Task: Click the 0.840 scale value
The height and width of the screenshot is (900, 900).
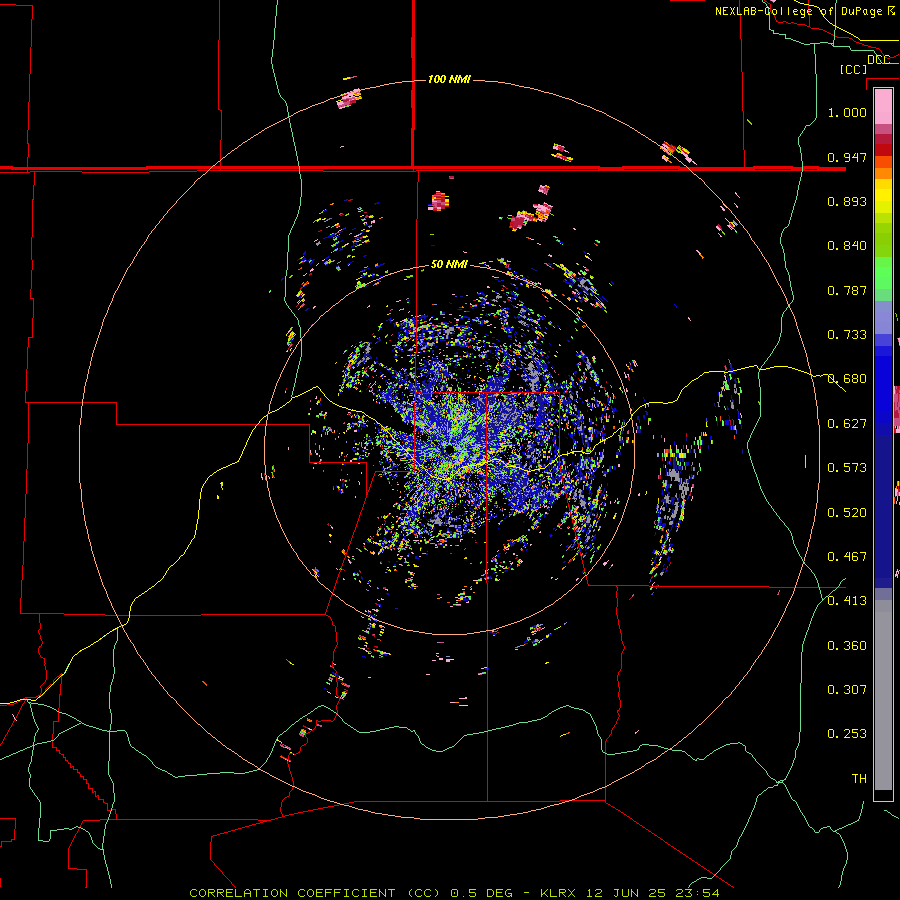Action: tap(847, 246)
